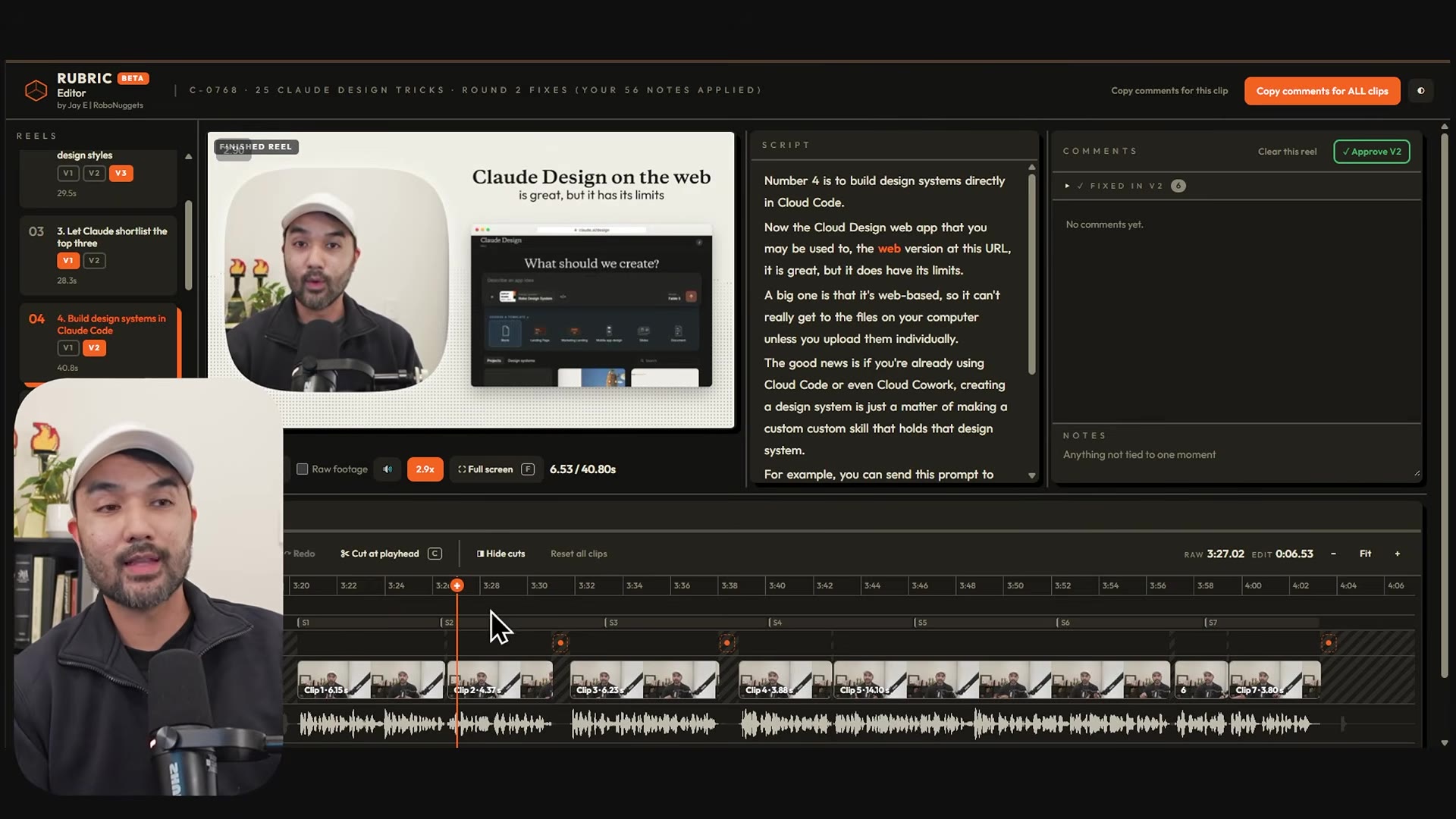This screenshot has height=819, width=1456.
Task: Click Reset all clips
Action: point(579,554)
